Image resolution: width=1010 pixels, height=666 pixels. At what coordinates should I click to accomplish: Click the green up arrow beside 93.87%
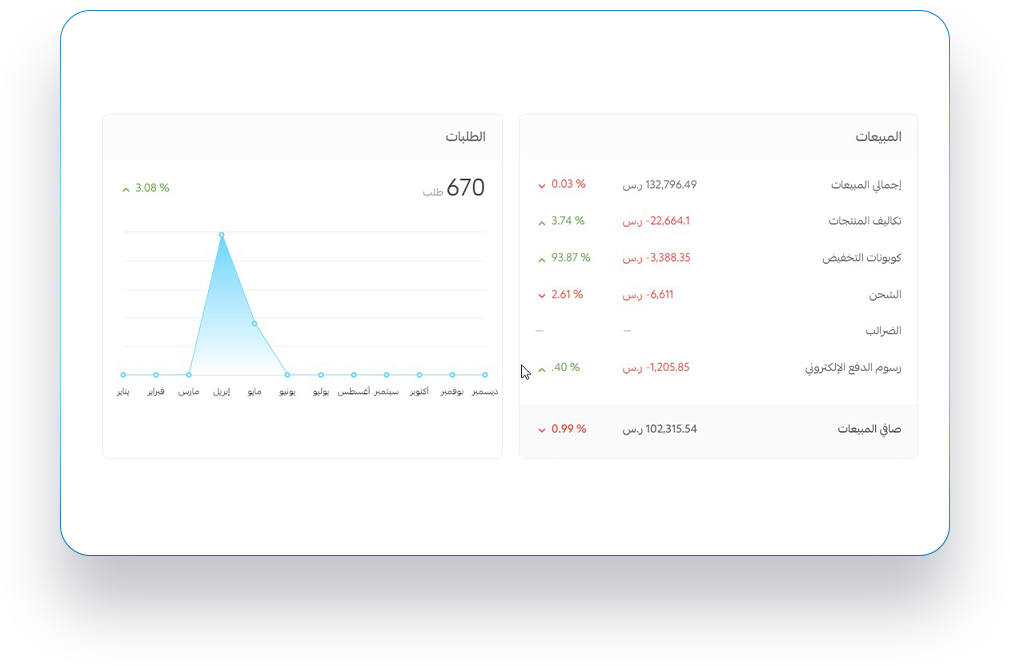pos(542,259)
